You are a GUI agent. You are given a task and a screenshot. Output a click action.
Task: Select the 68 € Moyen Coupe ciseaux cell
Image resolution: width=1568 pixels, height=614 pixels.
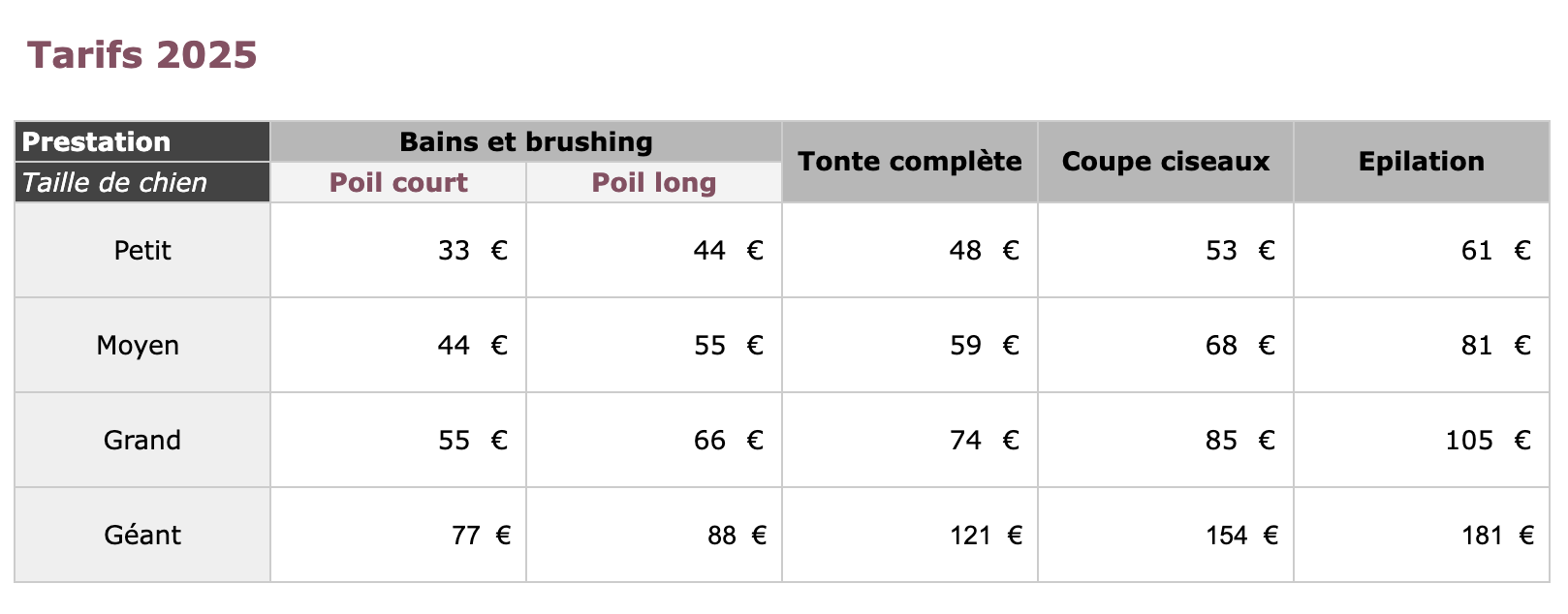tap(1166, 345)
